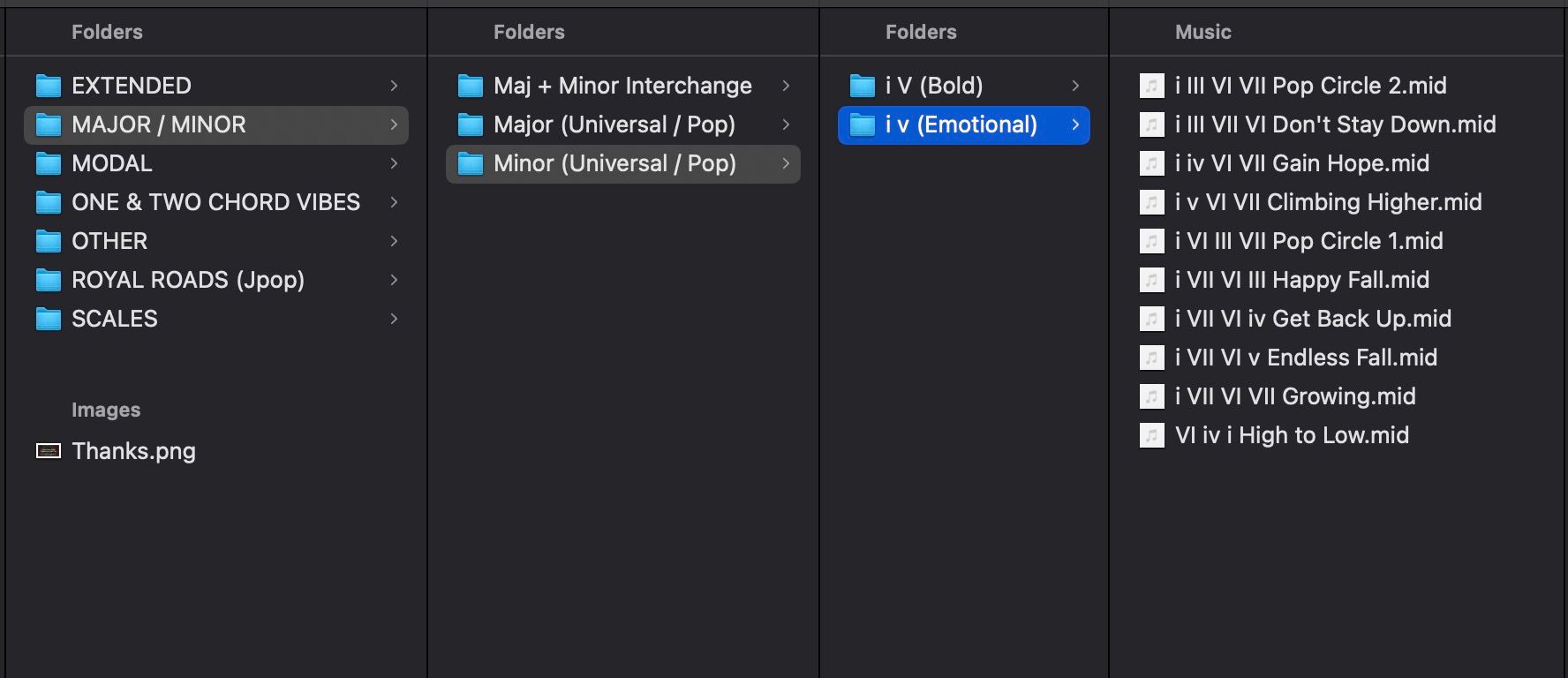Click the MODAL folder icon
Image resolution: width=1568 pixels, height=678 pixels.
click(x=49, y=163)
